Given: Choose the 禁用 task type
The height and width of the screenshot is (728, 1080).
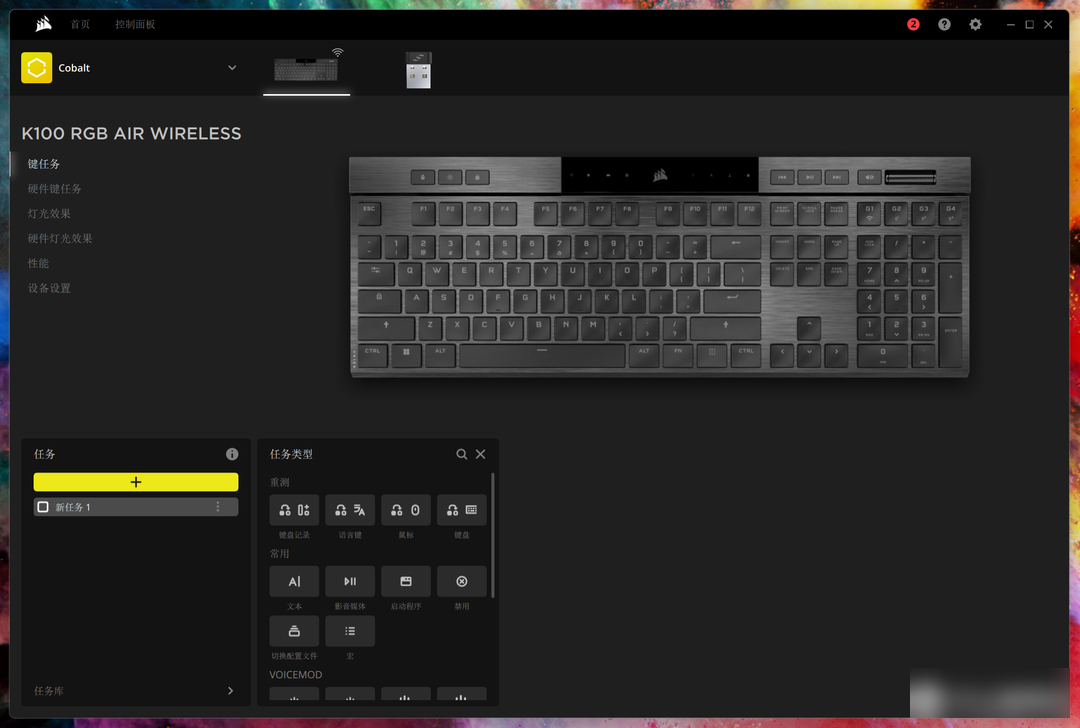Looking at the screenshot, I should click(461, 581).
